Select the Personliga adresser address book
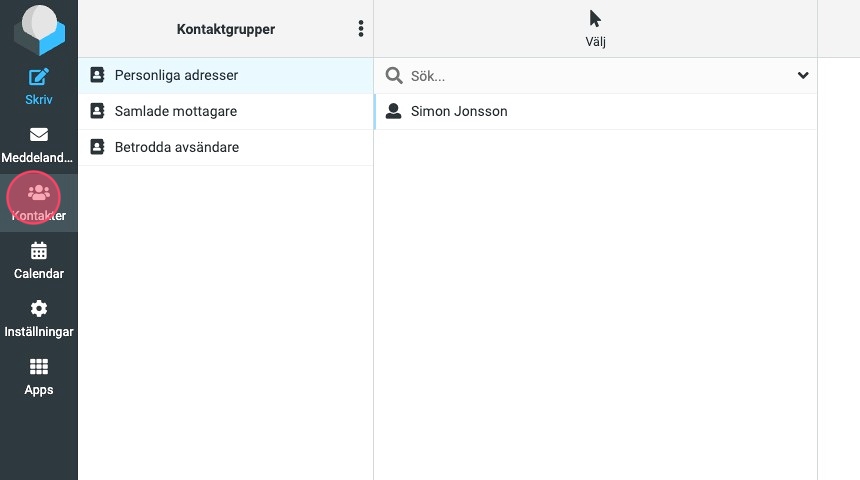The image size is (860, 480). point(176,75)
